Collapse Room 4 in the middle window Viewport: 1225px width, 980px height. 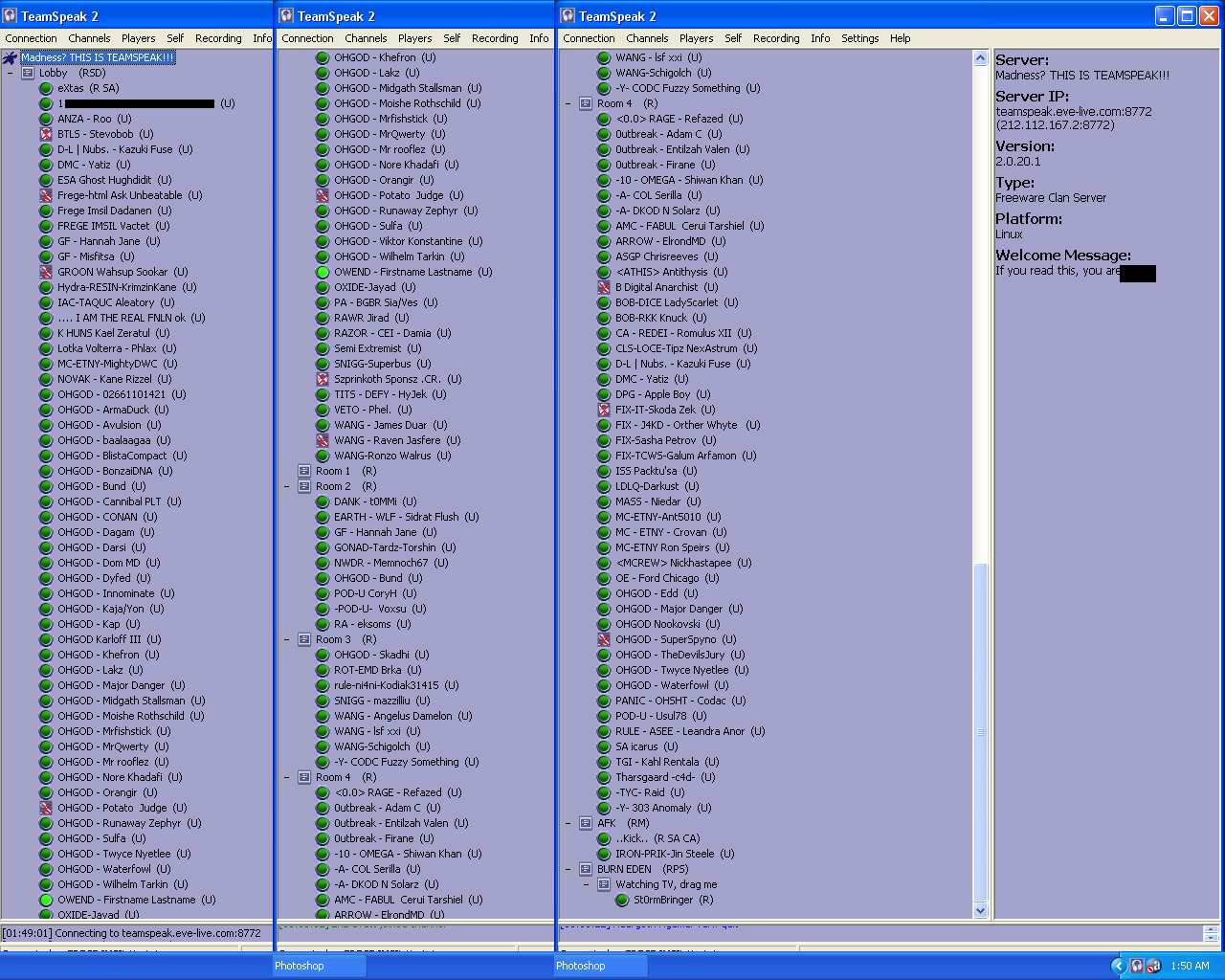click(287, 777)
